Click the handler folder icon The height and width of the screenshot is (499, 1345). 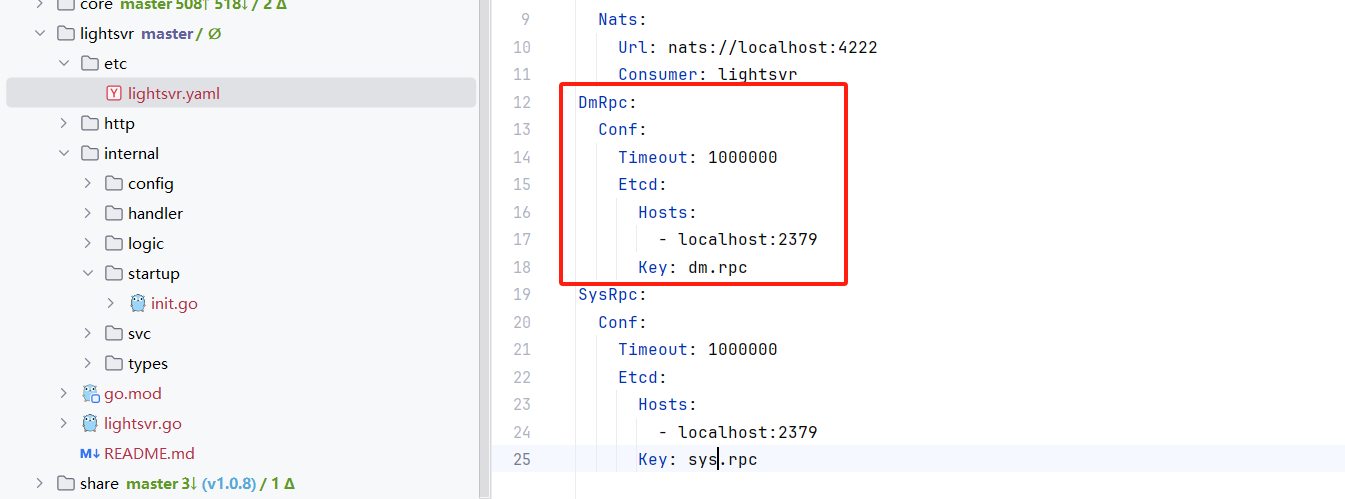click(x=114, y=214)
